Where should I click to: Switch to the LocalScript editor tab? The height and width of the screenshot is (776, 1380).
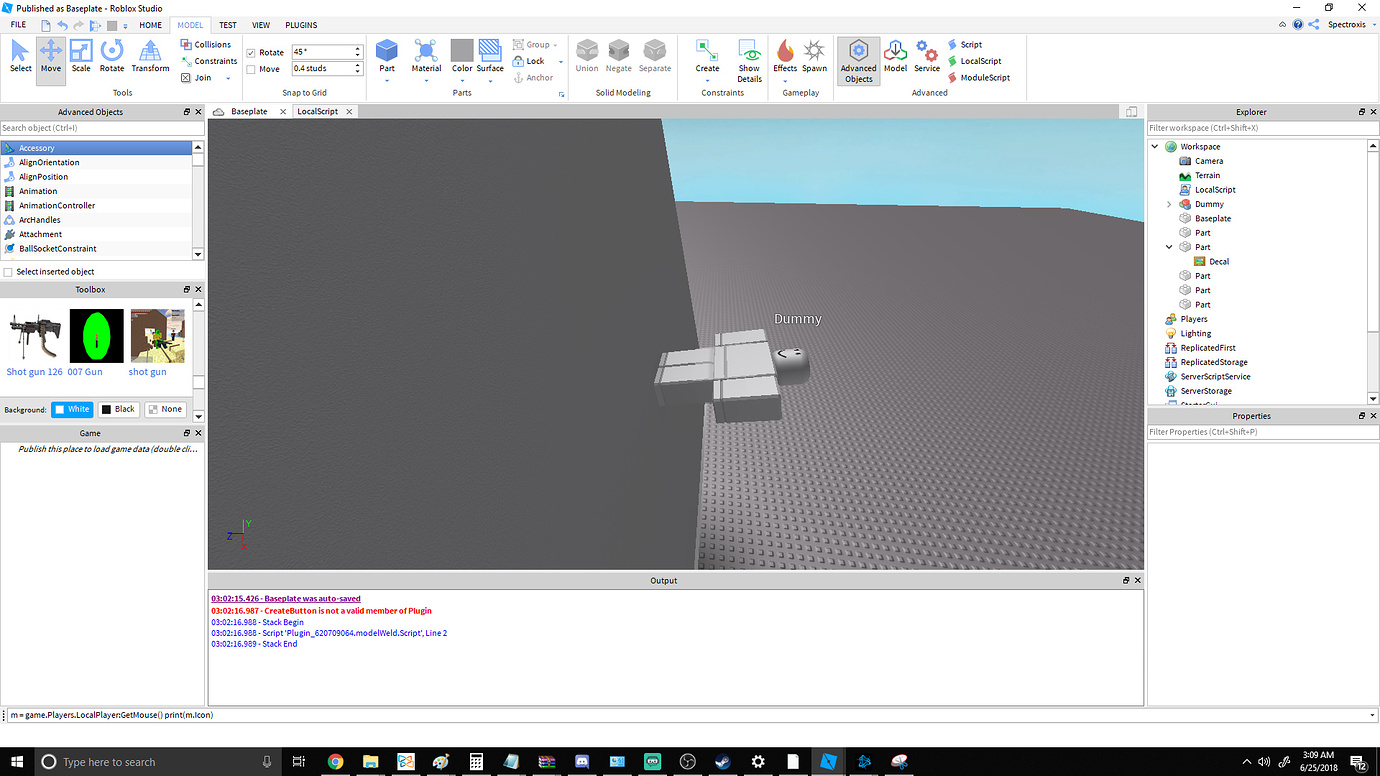318,111
